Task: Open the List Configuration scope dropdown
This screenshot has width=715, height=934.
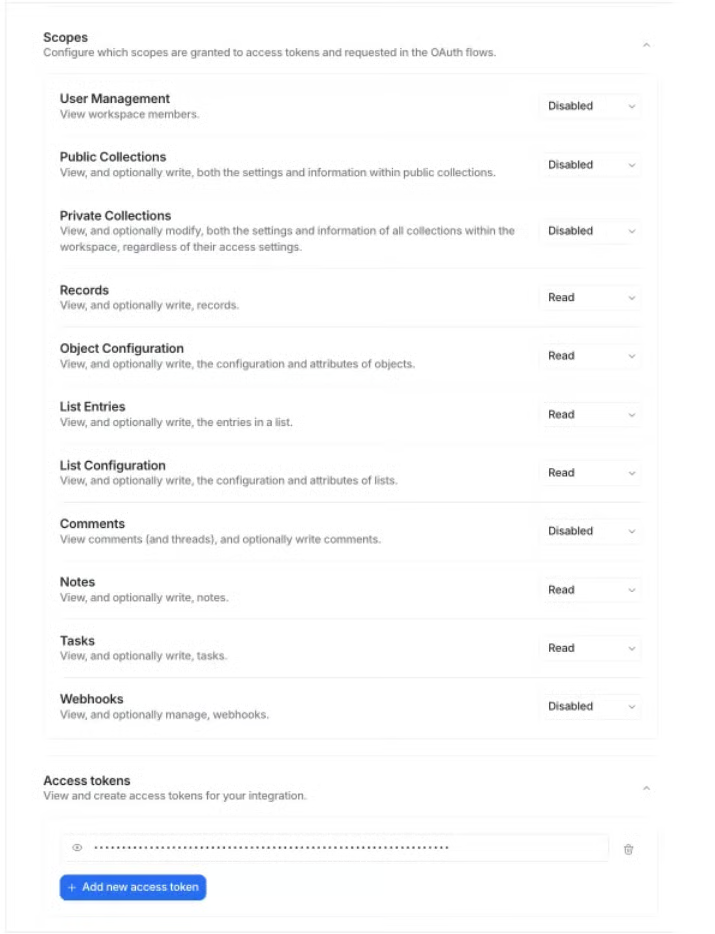Action: coord(591,473)
